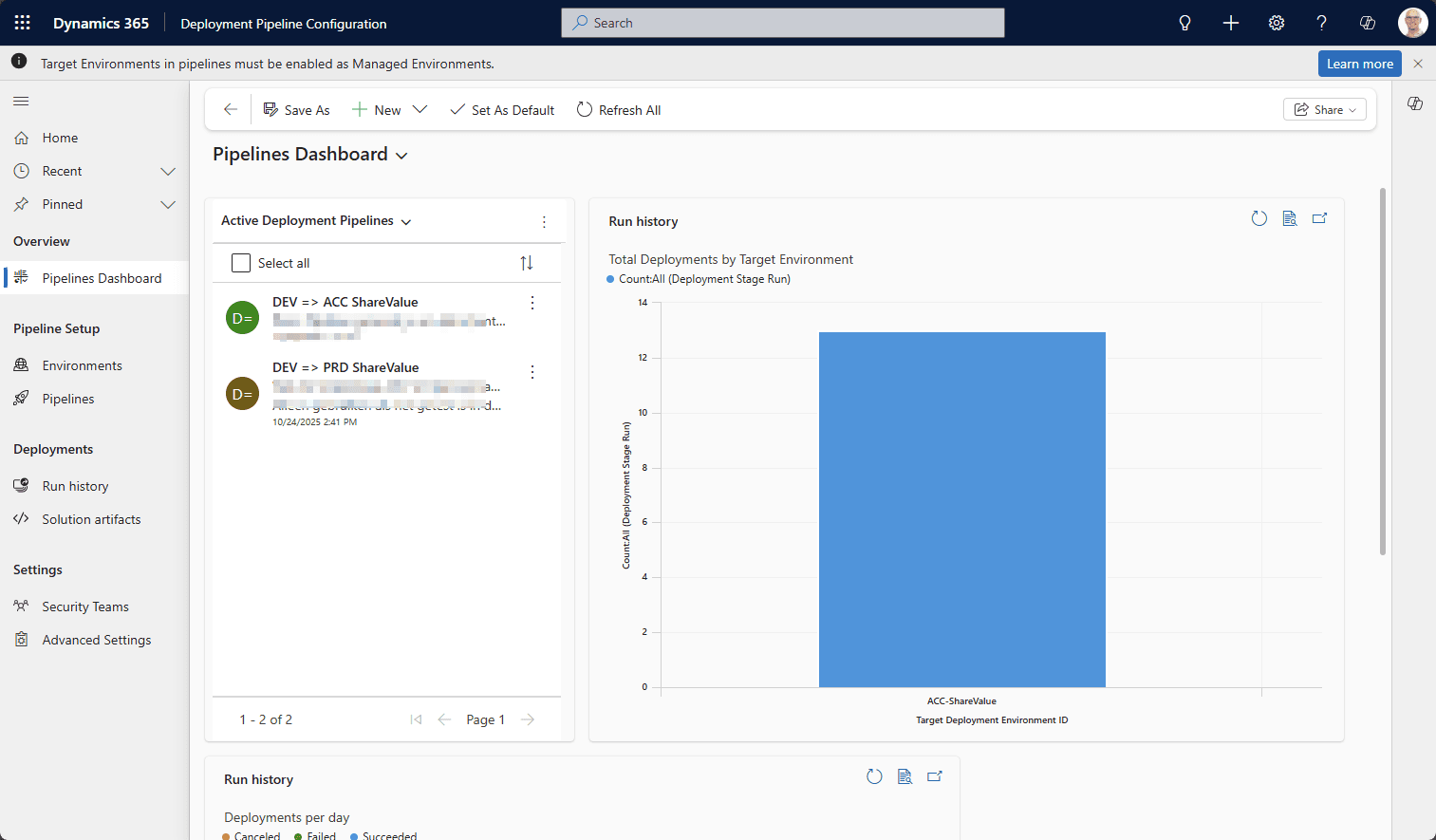Open more options for DEV => ACC ShareValue
Screen dimensions: 1436x840
532,303
